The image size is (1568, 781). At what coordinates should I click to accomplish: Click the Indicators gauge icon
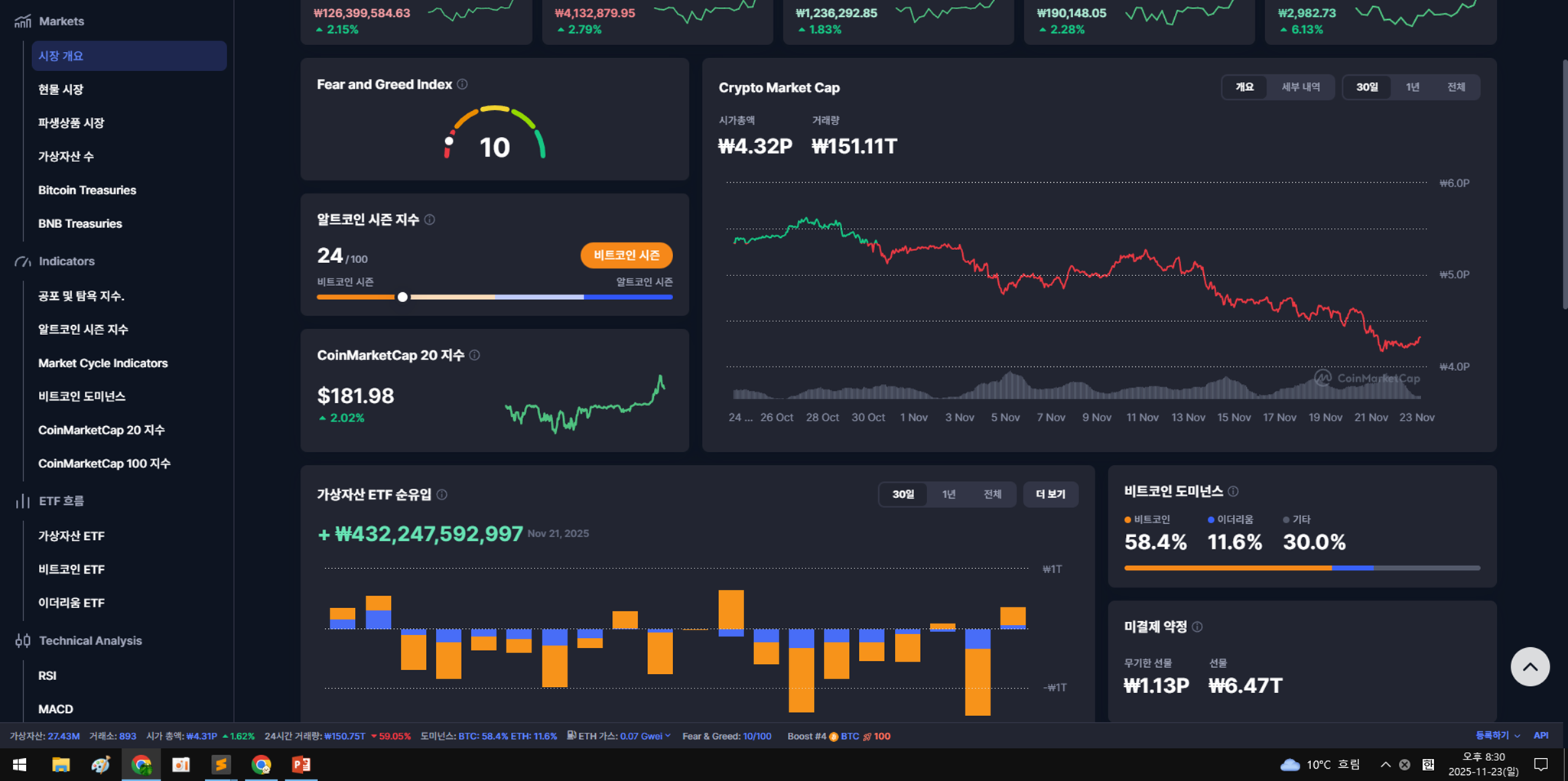23,262
